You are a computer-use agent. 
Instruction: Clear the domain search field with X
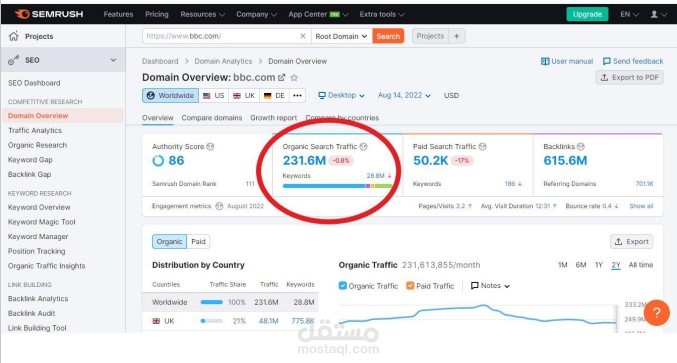(303, 36)
